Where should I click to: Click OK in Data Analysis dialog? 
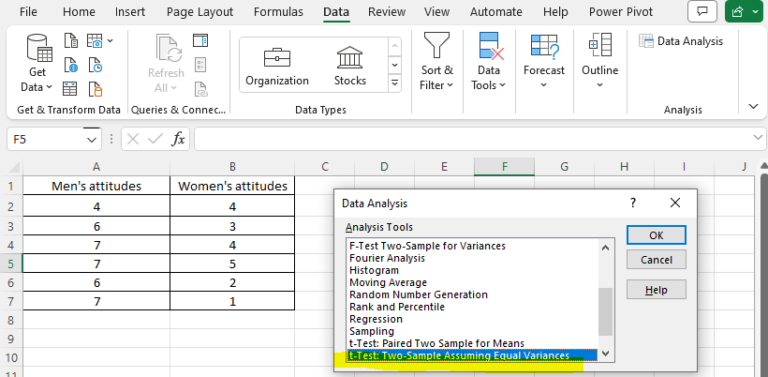(x=656, y=236)
